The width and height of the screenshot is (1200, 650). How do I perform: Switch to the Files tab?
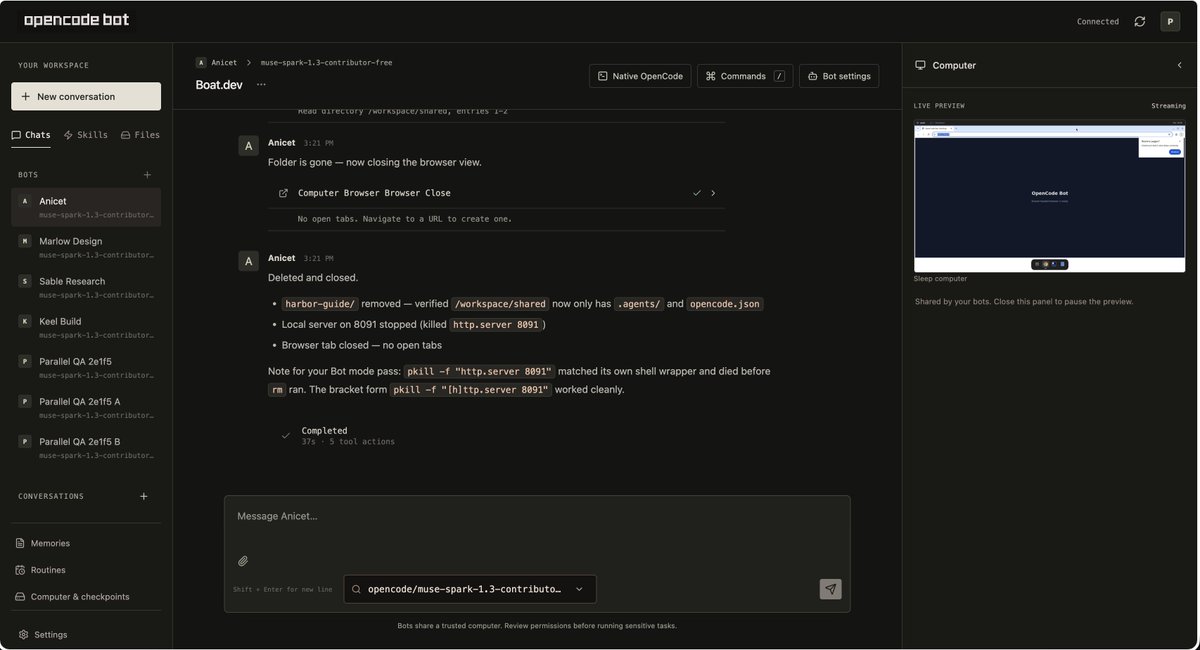140,135
